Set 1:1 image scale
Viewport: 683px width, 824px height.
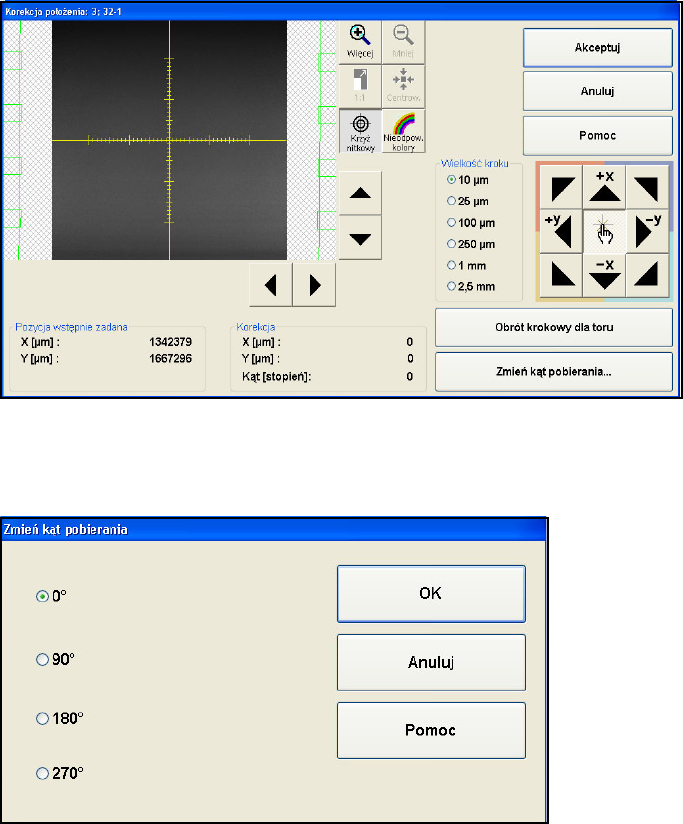(360, 86)
